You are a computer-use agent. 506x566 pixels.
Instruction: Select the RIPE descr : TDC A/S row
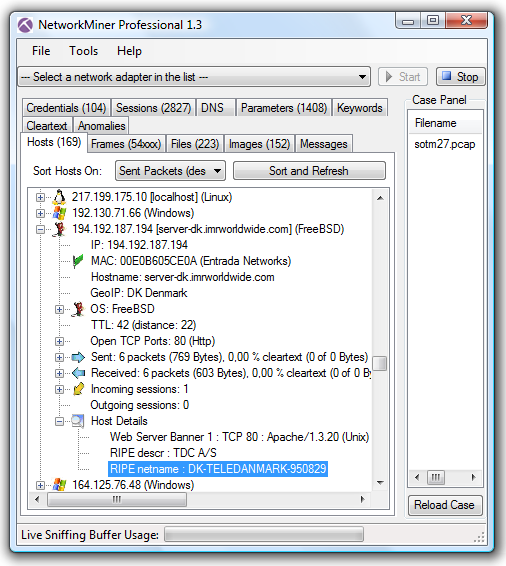pos(163,453)
